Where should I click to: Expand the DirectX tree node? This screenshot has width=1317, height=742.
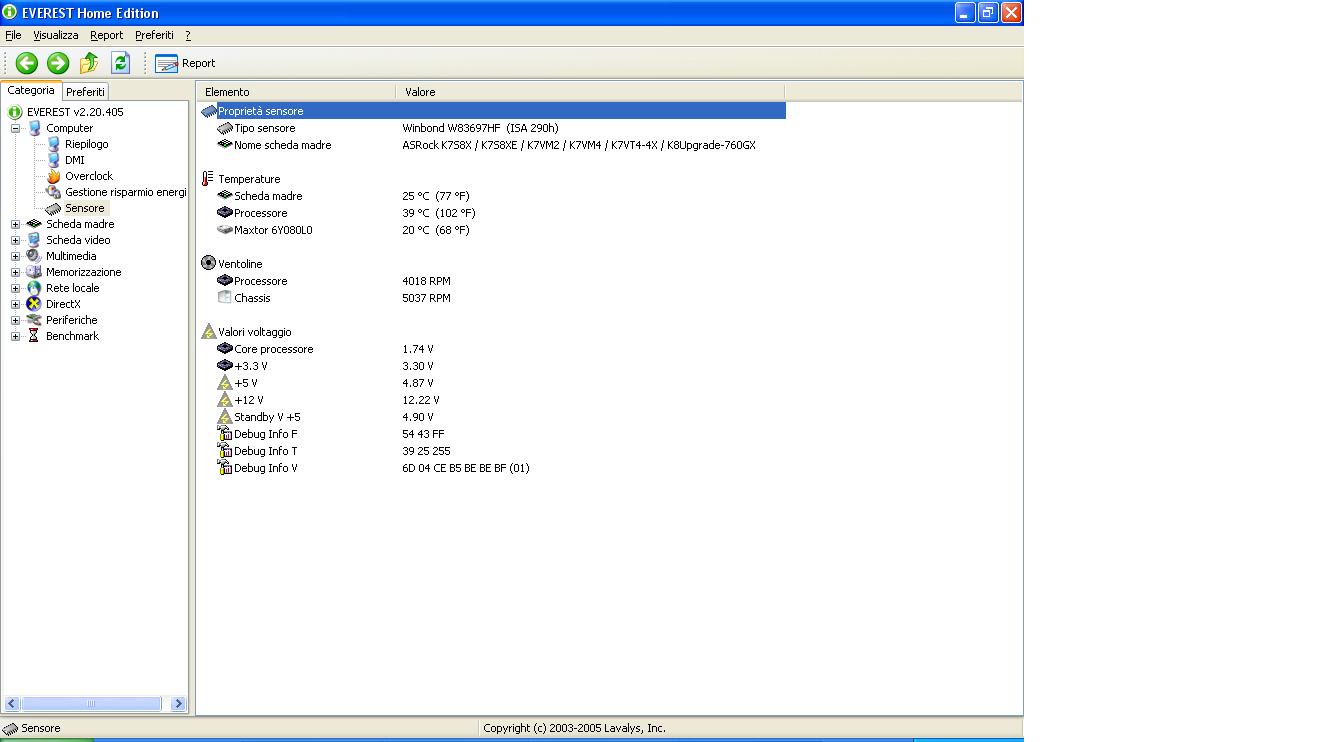coord(15,304)
